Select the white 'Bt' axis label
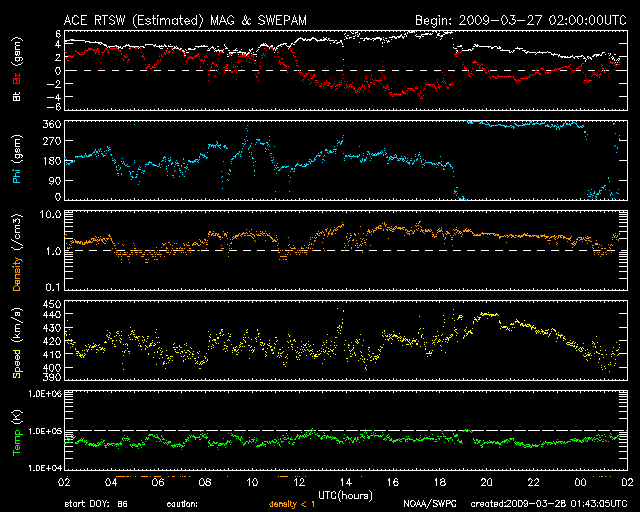 pos(17,96)
